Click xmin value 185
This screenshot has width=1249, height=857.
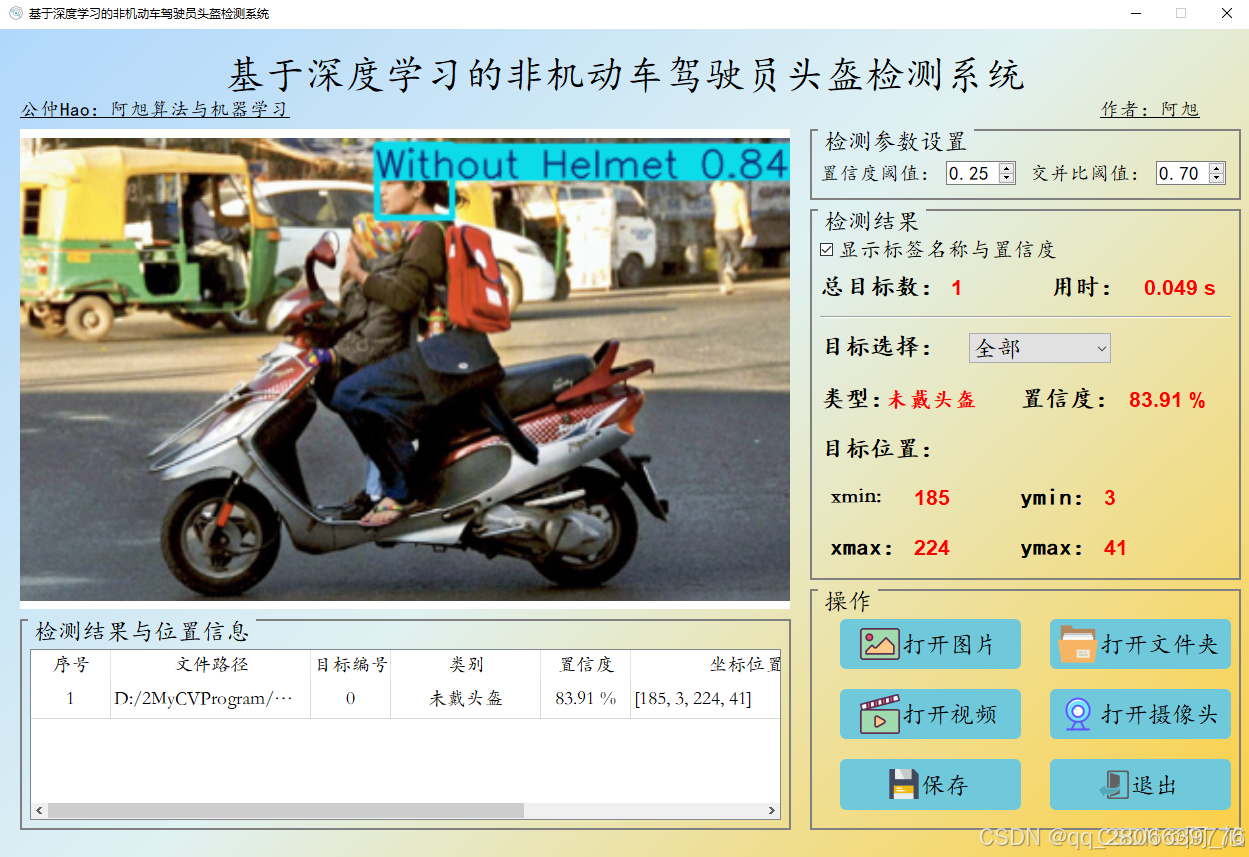(932, 498)
